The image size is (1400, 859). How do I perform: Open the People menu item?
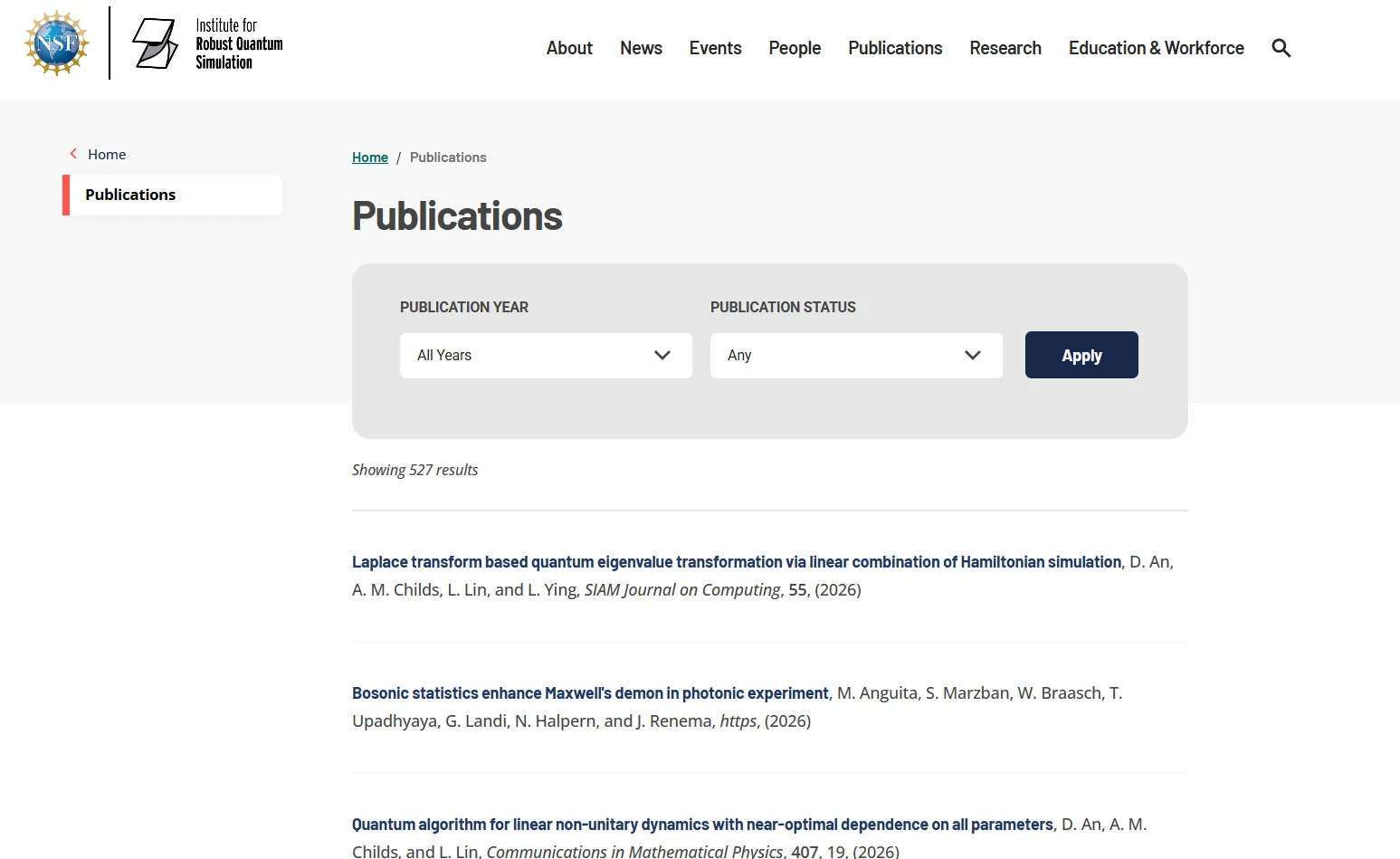[x=795, y=48]
